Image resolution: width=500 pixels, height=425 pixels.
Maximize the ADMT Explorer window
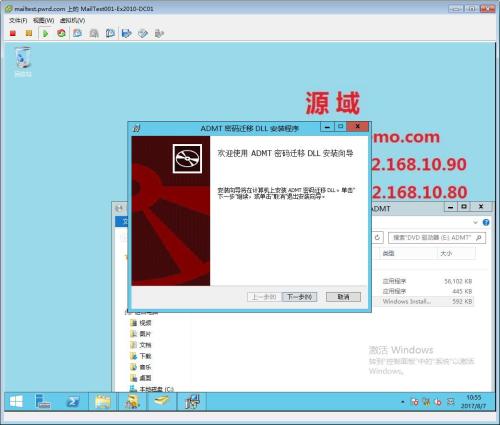[464, 207]
